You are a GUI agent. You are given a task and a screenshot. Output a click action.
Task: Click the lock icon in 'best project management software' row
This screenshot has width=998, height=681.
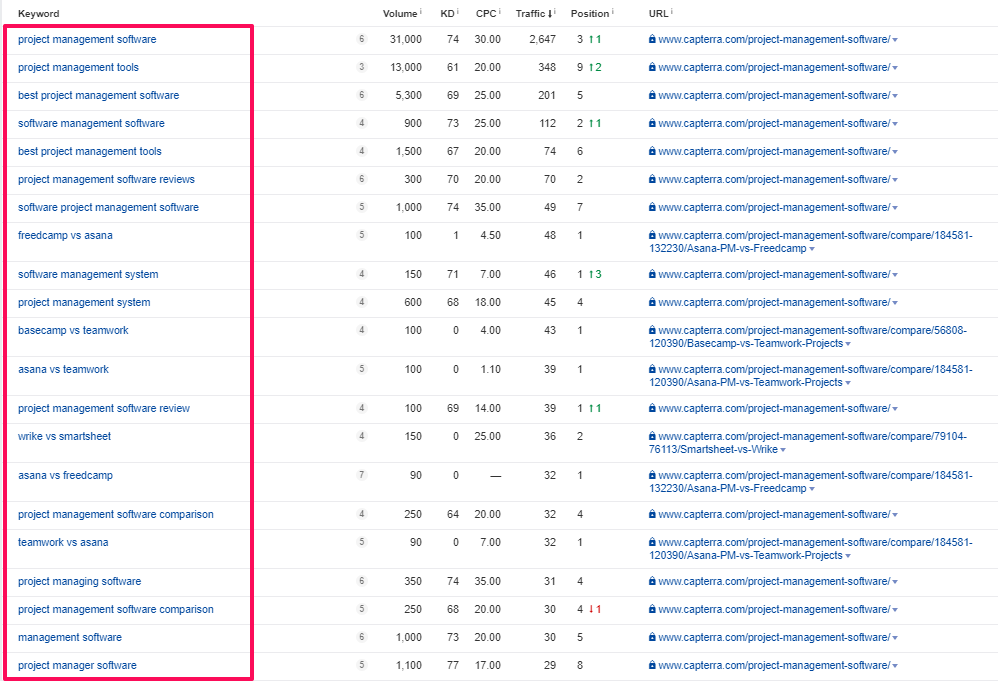coord(652,95)
